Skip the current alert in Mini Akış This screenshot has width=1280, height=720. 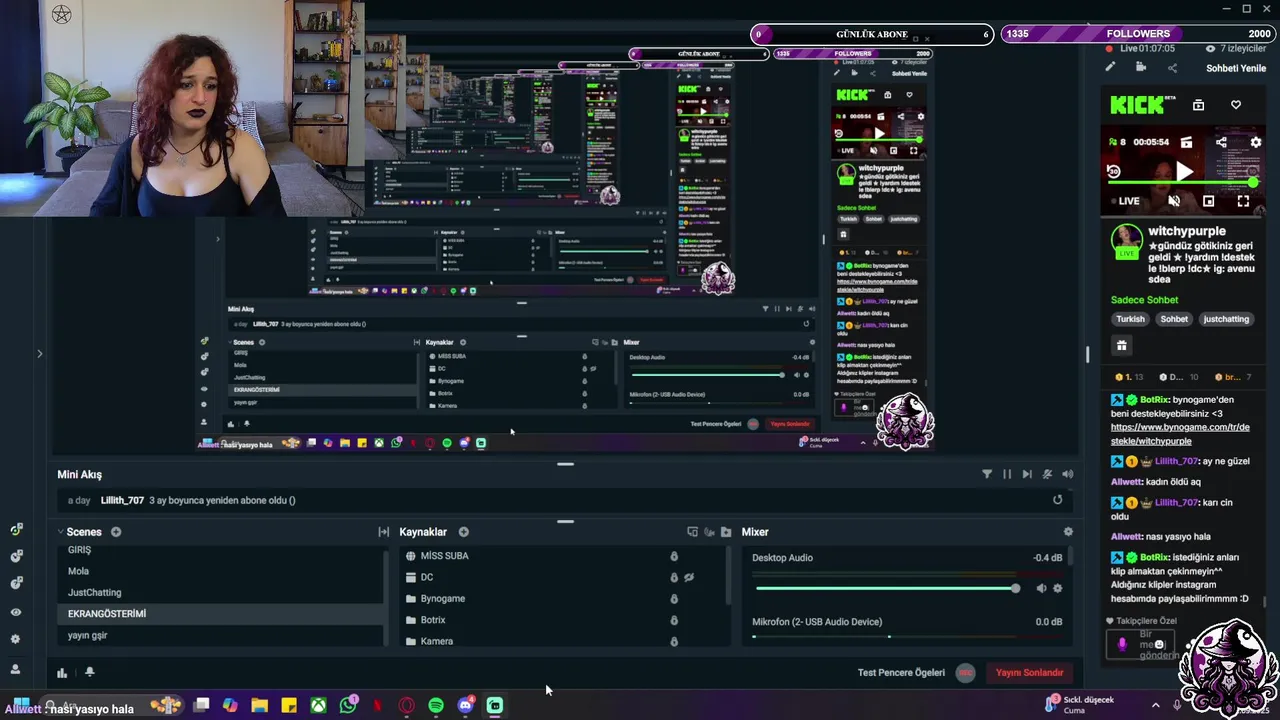click(x=1027, y=474)
